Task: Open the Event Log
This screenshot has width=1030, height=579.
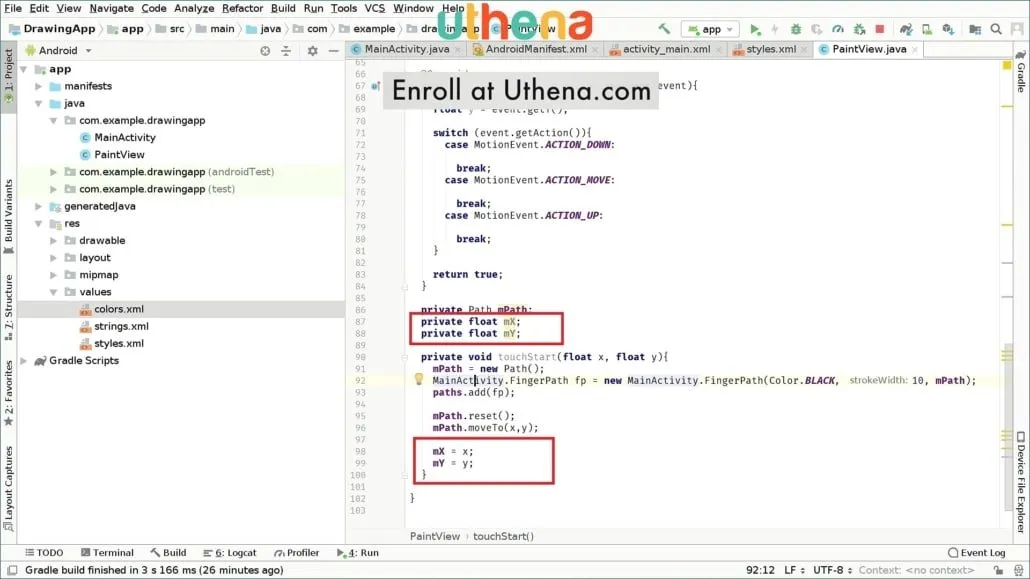Action: pos(977,553)
